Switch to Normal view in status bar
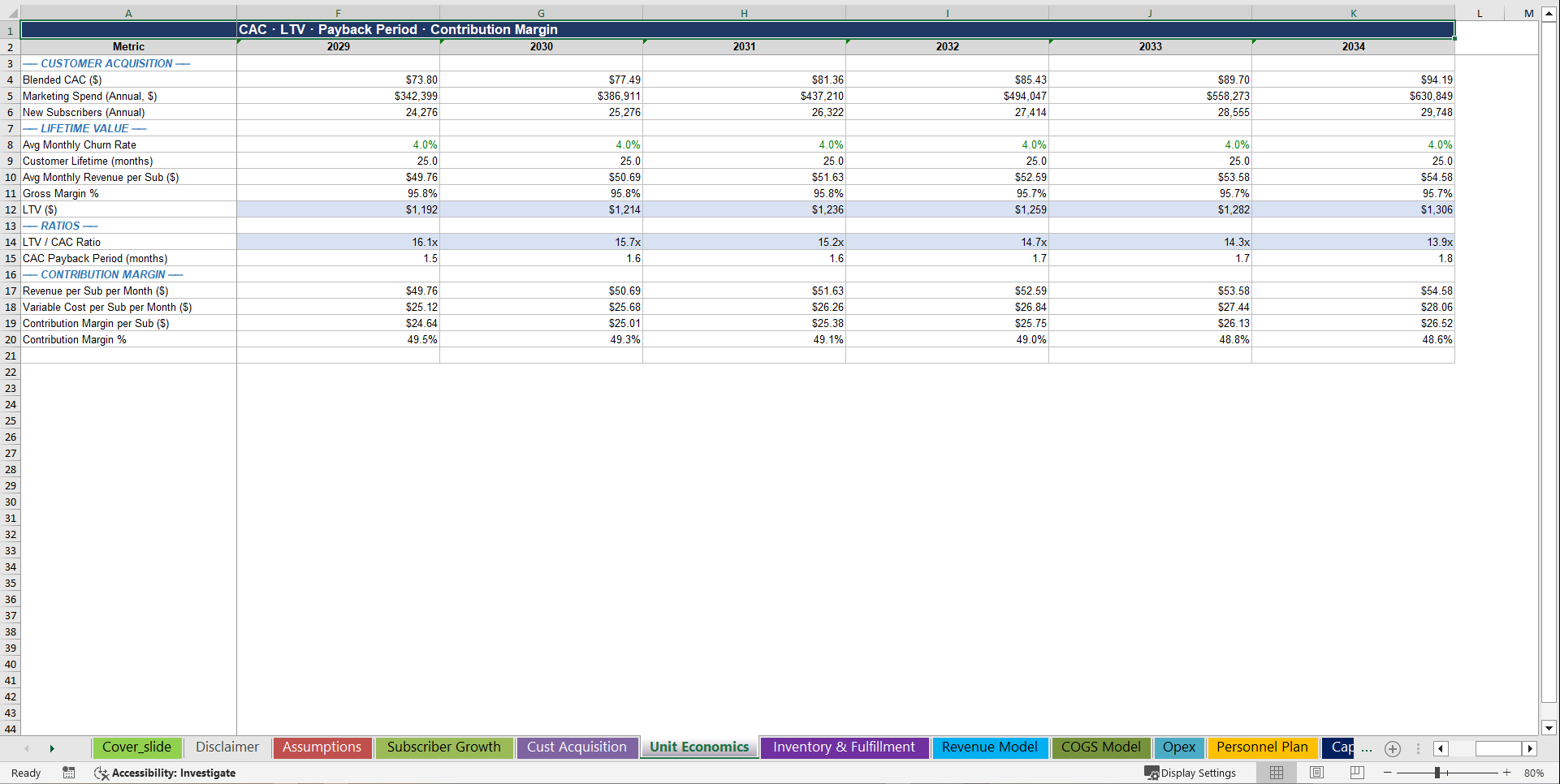Image resolution: width=1560 pixels, height=784 pixels. pos(1276,773)
